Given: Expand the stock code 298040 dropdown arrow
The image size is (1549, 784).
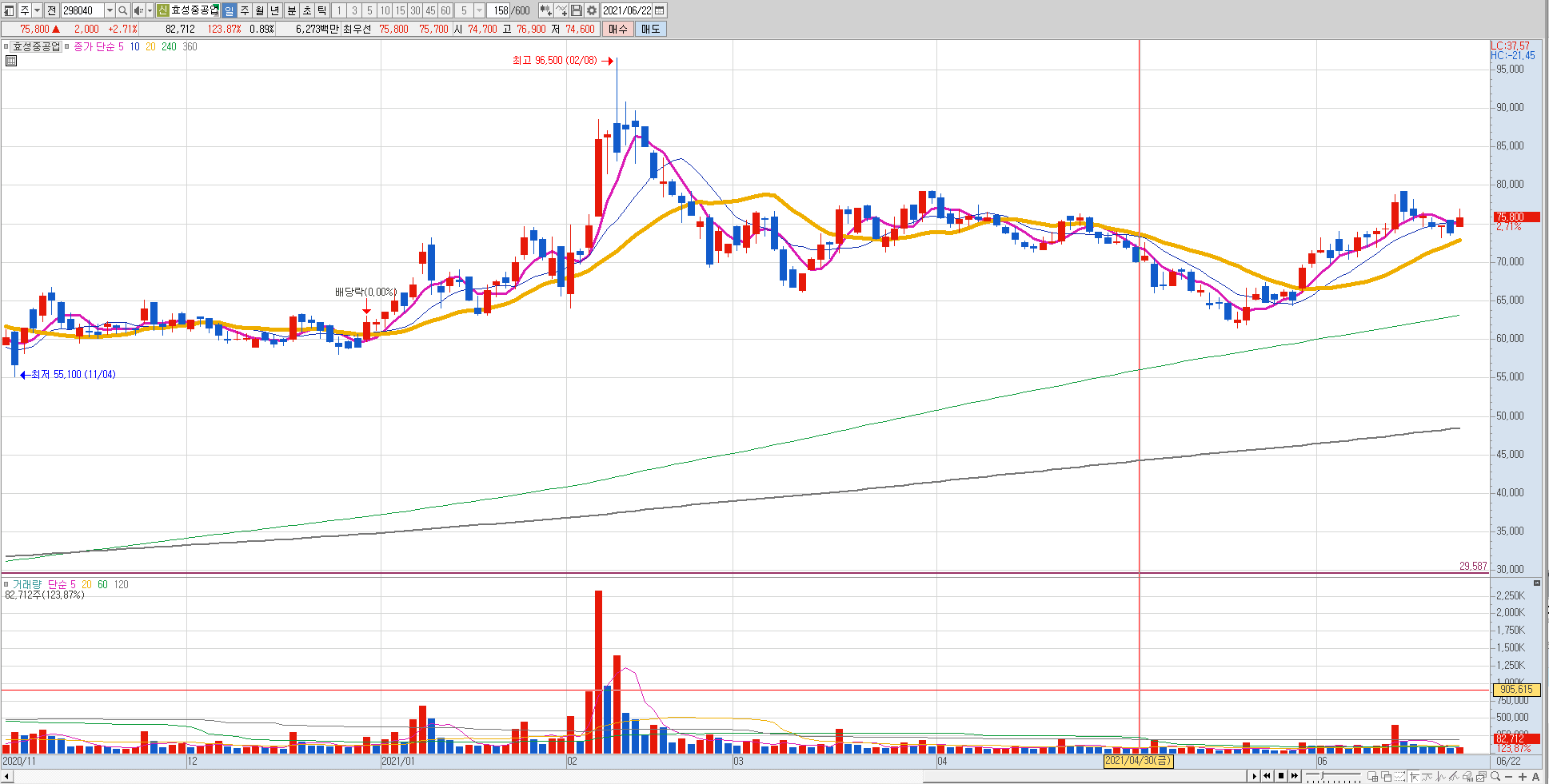Looking at the screenshot, I should 110,10.
